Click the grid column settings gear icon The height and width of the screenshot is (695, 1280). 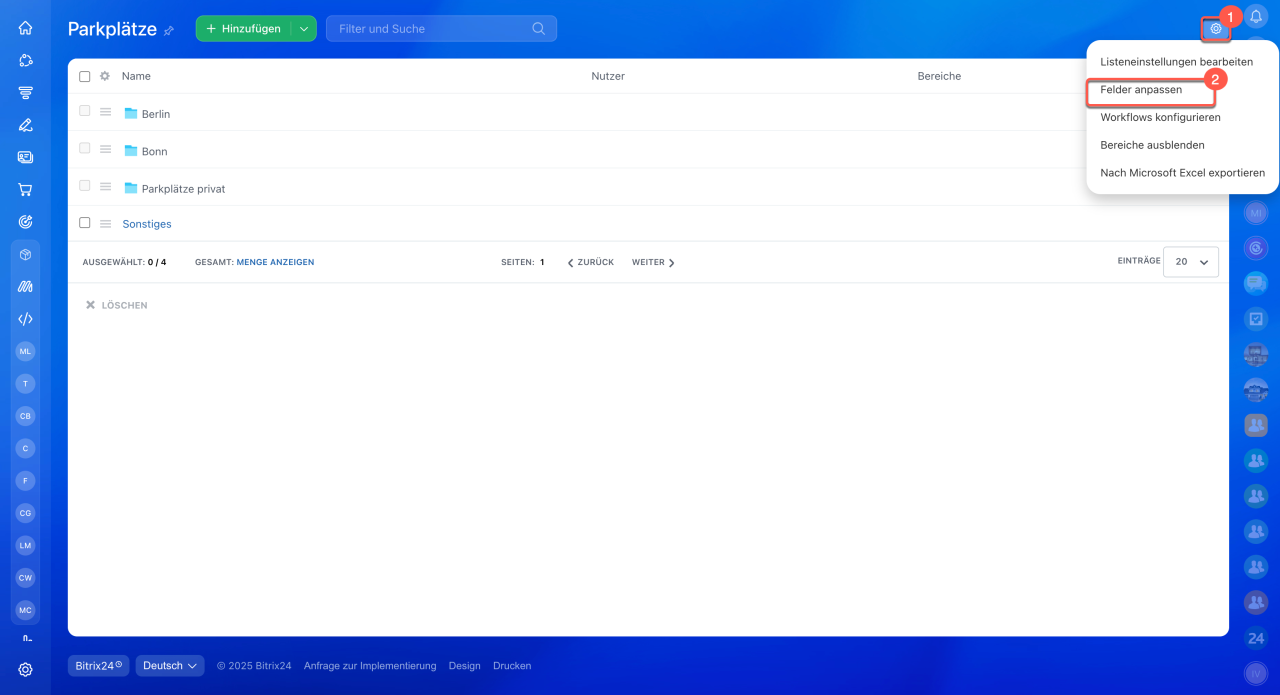(x=105, y=76)
